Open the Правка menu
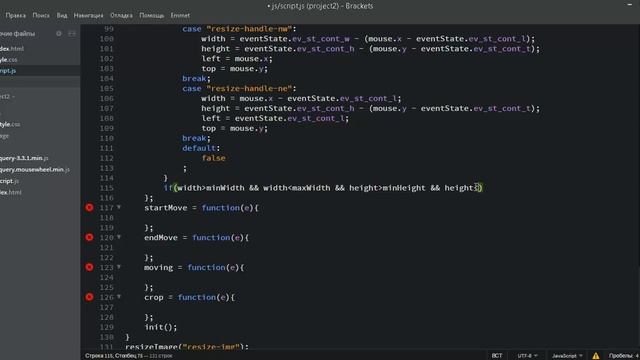Image resolution: width=640 pixels, height=360 pixels. pos(16,16)
